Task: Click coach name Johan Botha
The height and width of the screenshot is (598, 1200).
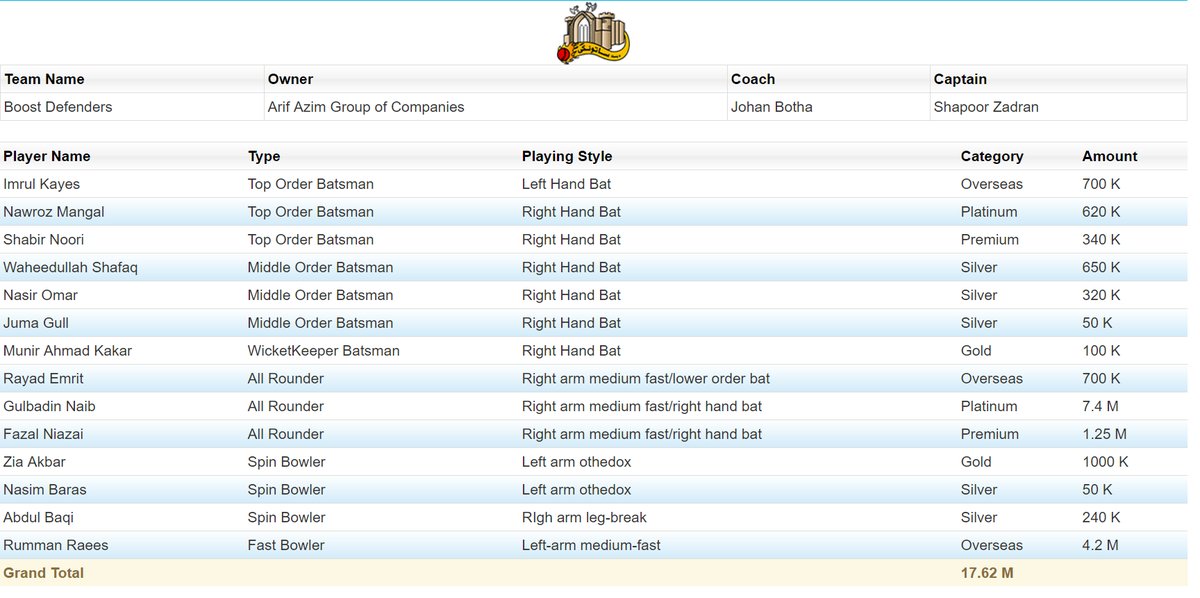Action: pos(772,107)
